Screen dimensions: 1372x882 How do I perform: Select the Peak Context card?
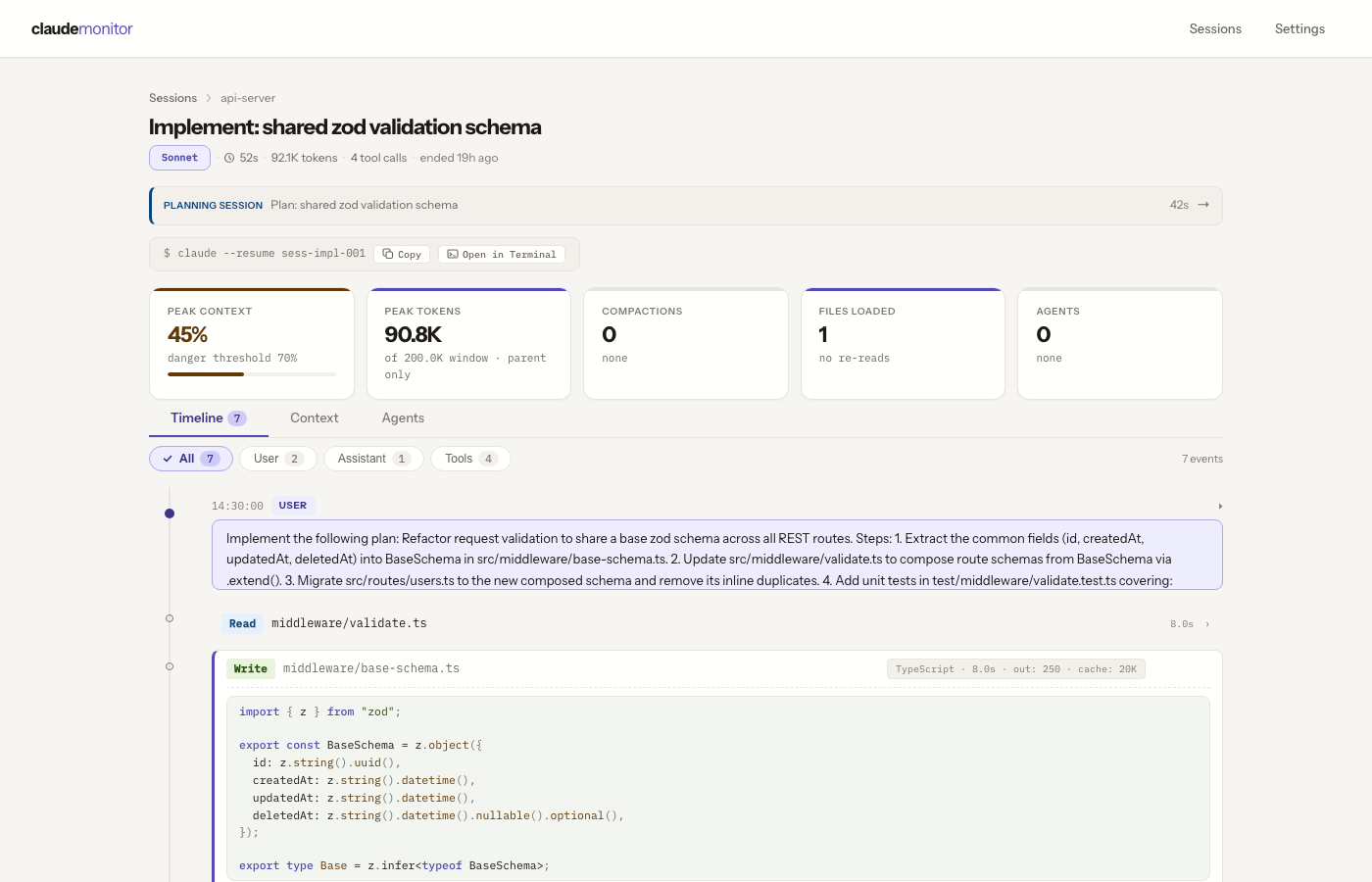252,344
